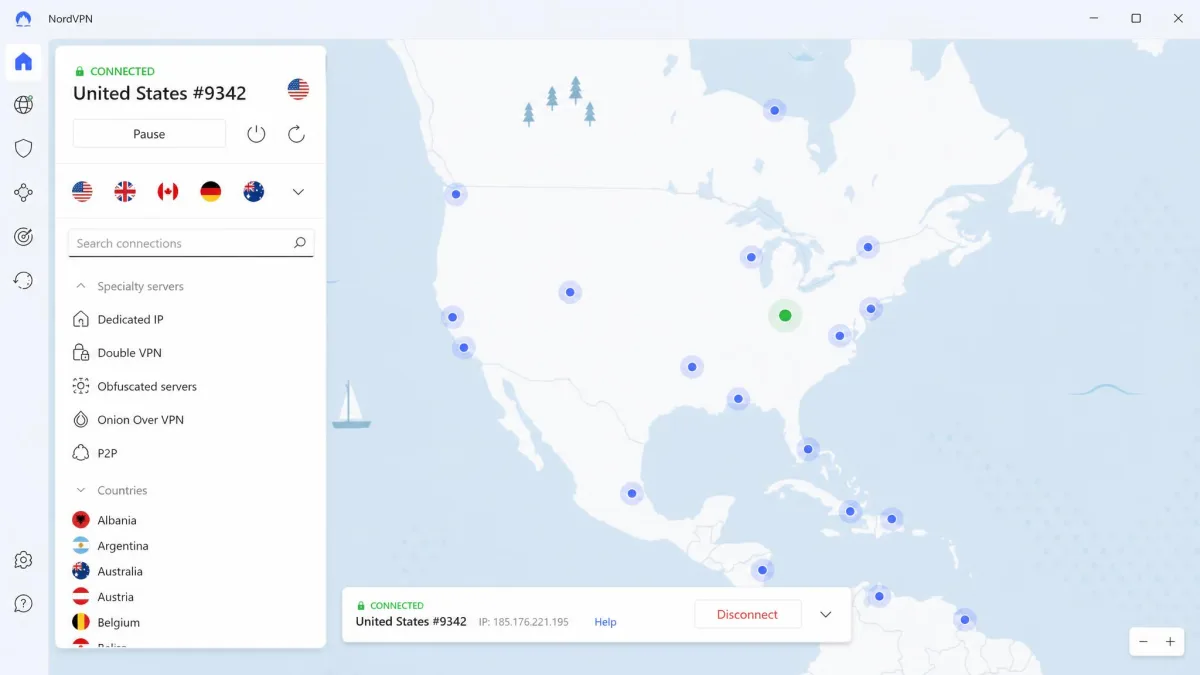The width and height of the screenshot is (1200, 675).
Task: Expand the quick-connect flags chevron
Action: 298,192
